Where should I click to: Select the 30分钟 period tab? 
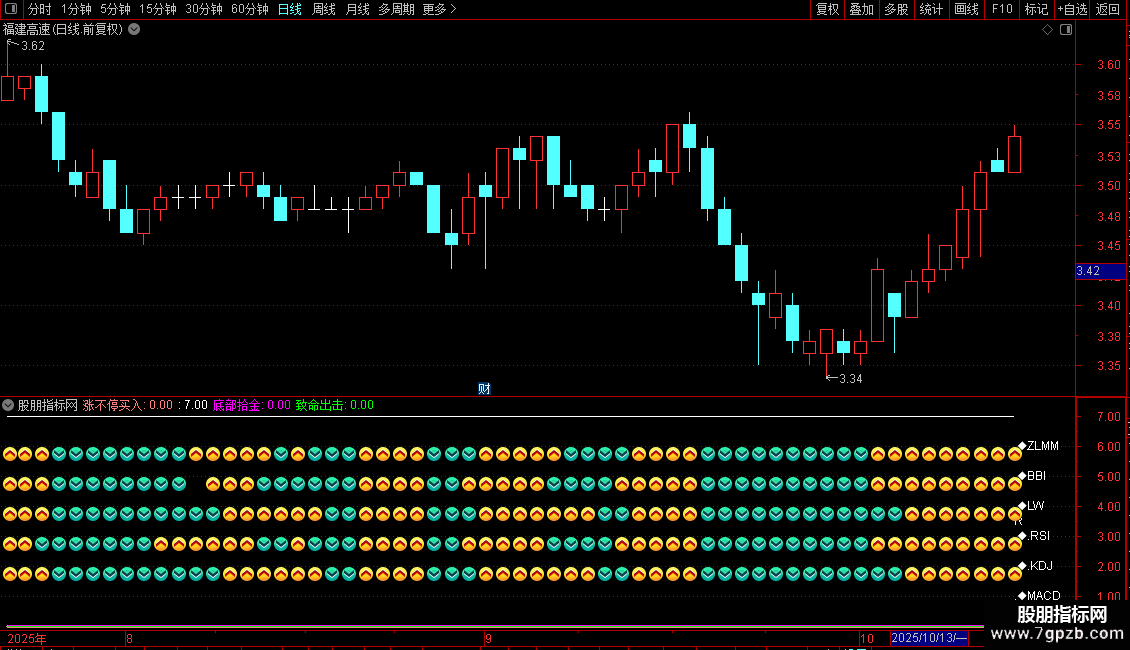coord(203,9)
